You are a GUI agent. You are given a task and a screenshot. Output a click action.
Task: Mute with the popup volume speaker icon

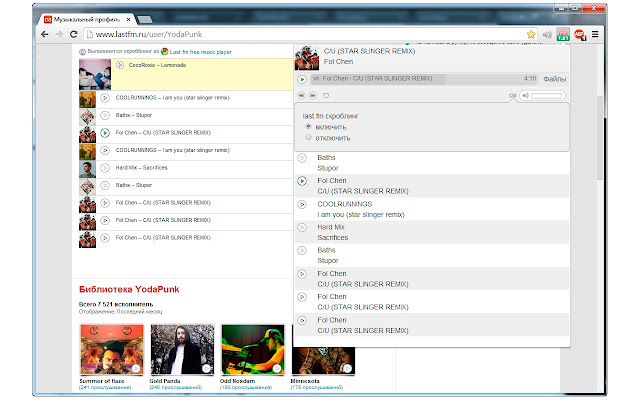point(526,96)
